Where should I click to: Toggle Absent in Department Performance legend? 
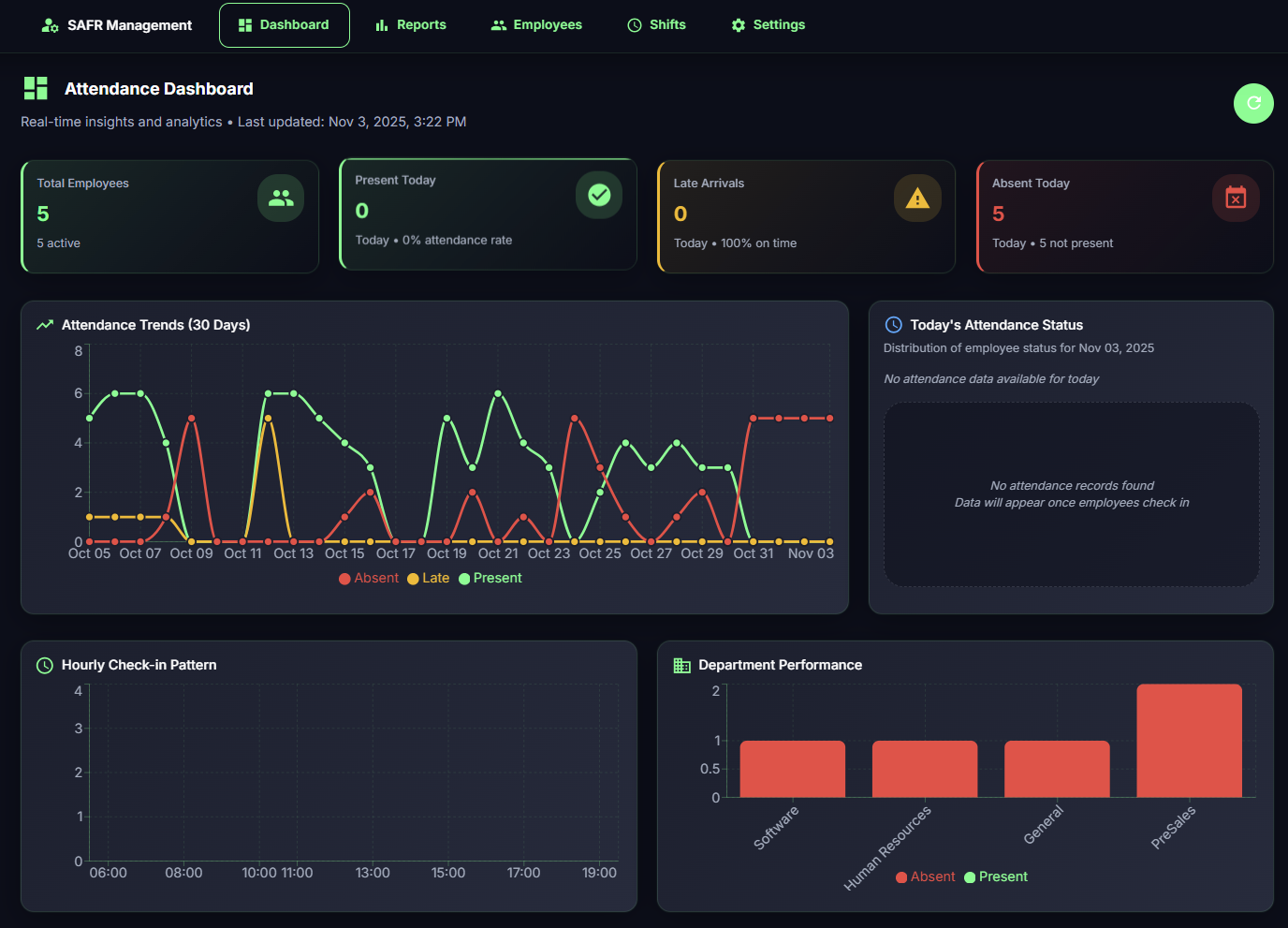pos(925,876)
